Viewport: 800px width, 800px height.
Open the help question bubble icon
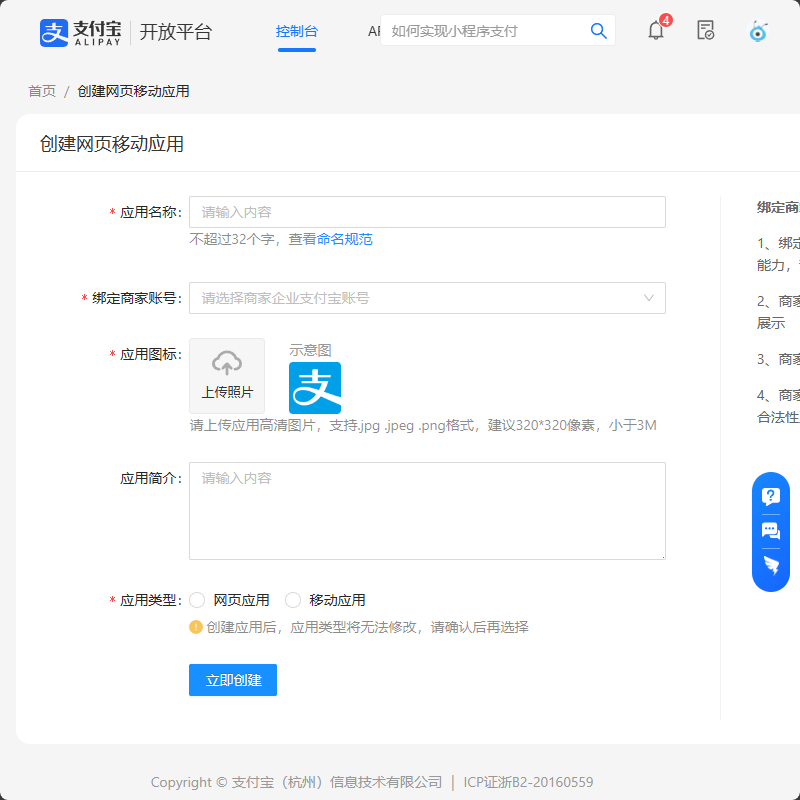point(771,496)
